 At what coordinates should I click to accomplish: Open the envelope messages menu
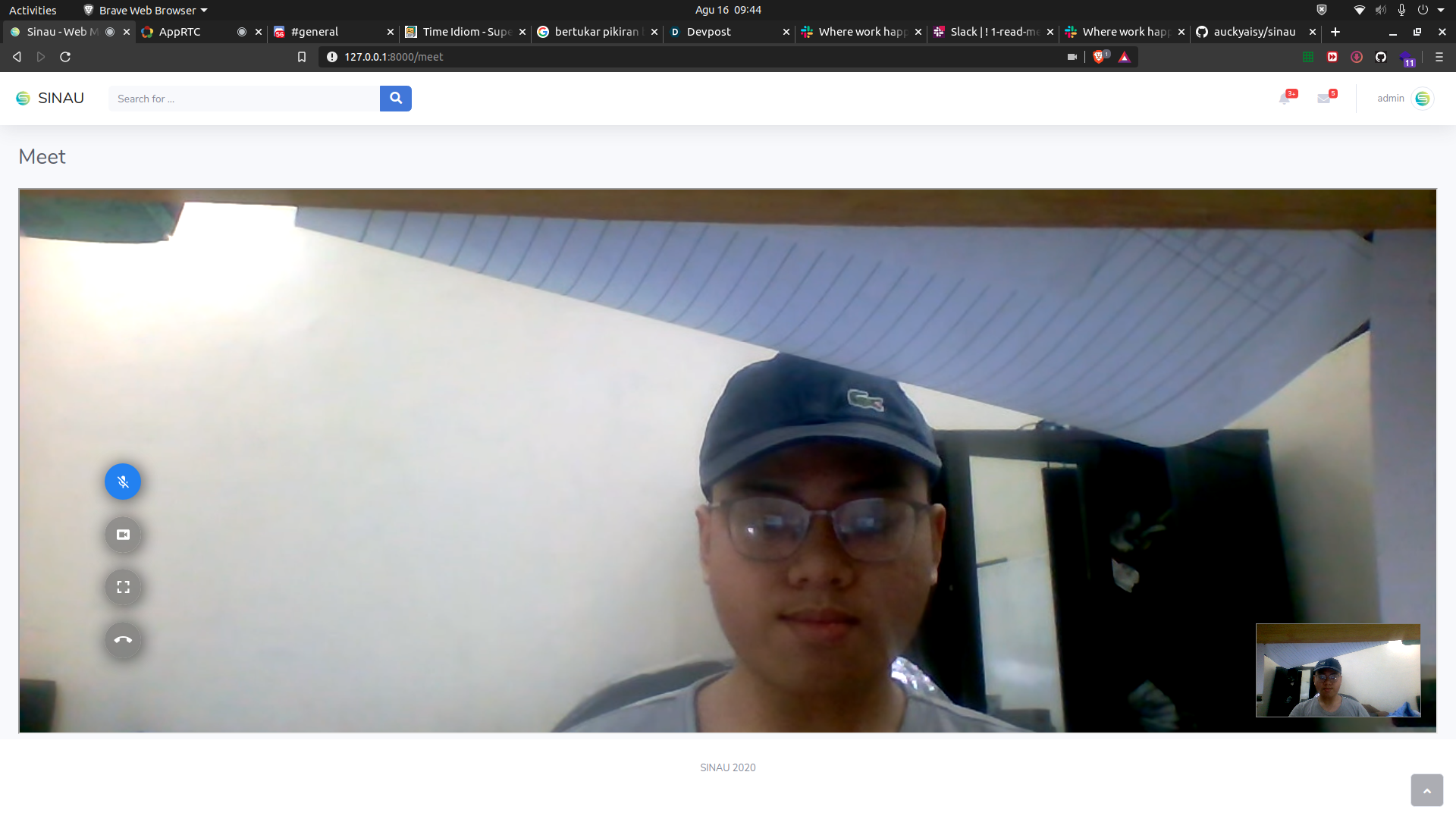pyautogui.click(x=1324, y=99)
